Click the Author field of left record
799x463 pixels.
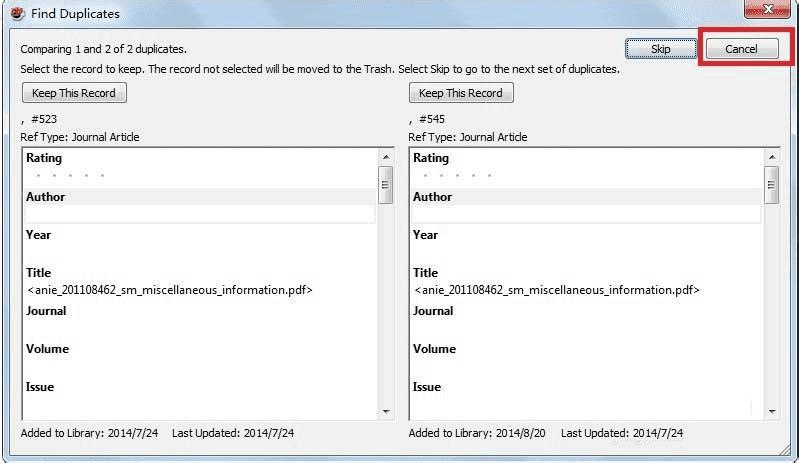200,214
